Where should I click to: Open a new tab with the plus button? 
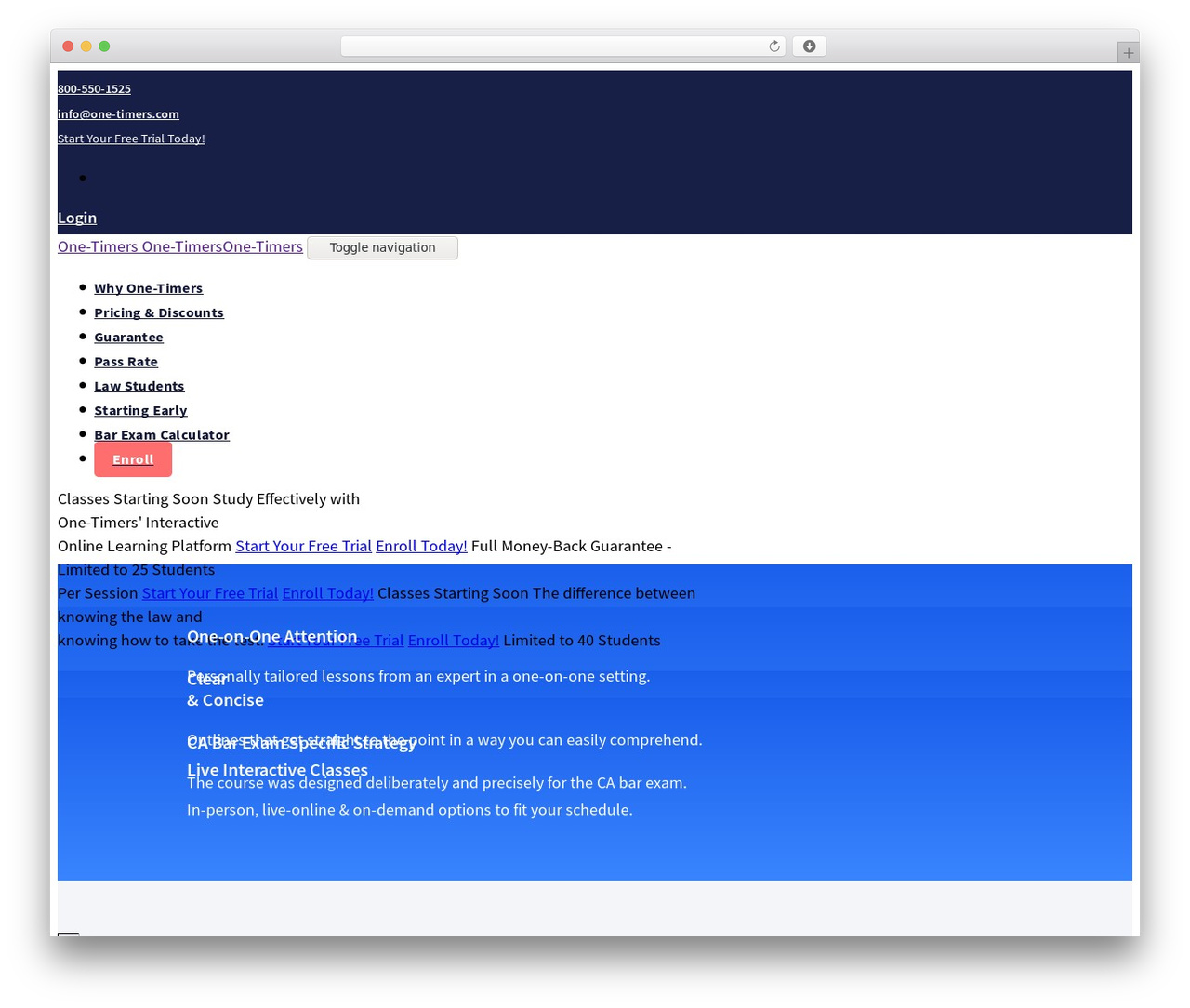1128,53
